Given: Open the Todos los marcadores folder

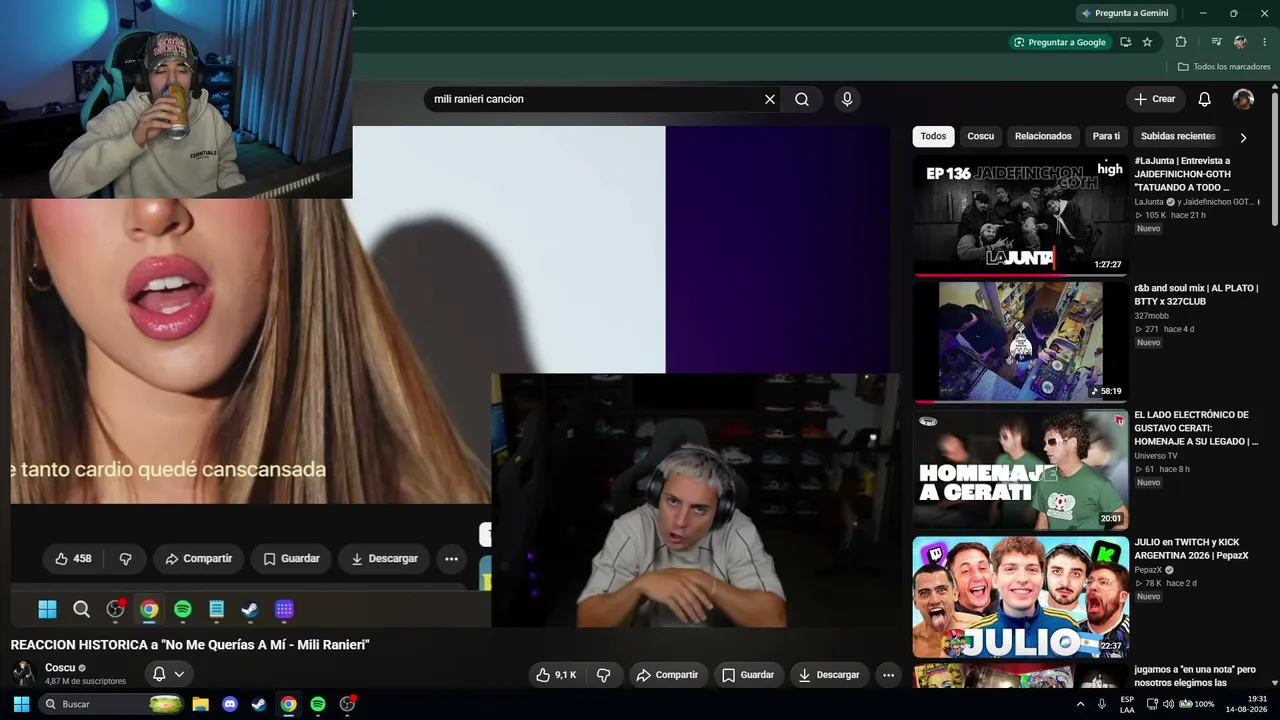Looking at the screenshot, I should (x=1224, y=67).
